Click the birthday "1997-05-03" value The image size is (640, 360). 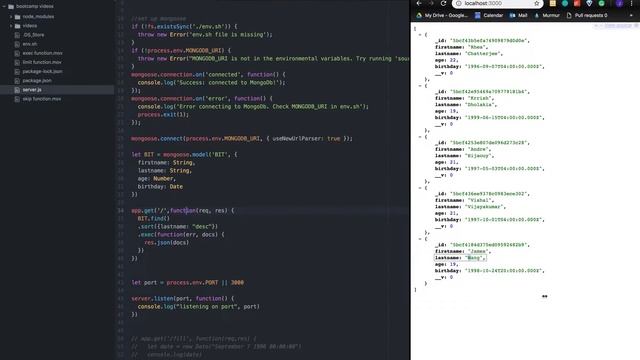click(x=504, y=169)
